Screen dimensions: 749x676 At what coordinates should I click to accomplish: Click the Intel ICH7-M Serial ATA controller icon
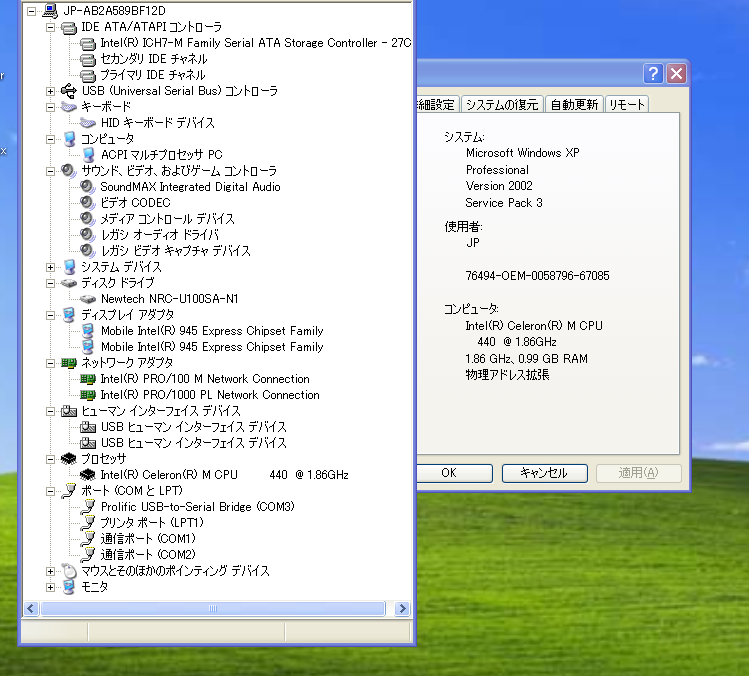tap(88, 43)
